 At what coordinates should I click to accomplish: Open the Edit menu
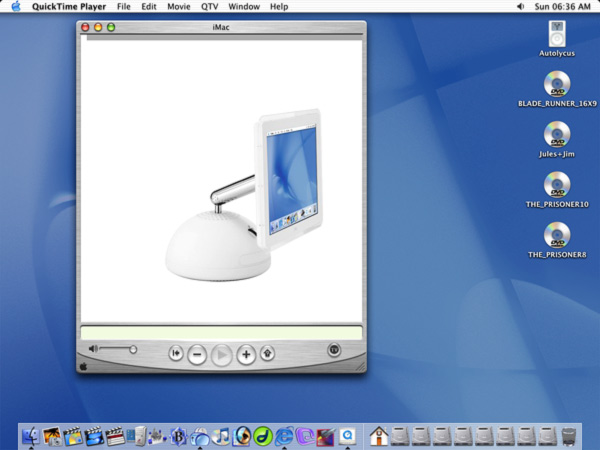click(x=149, y=7)
